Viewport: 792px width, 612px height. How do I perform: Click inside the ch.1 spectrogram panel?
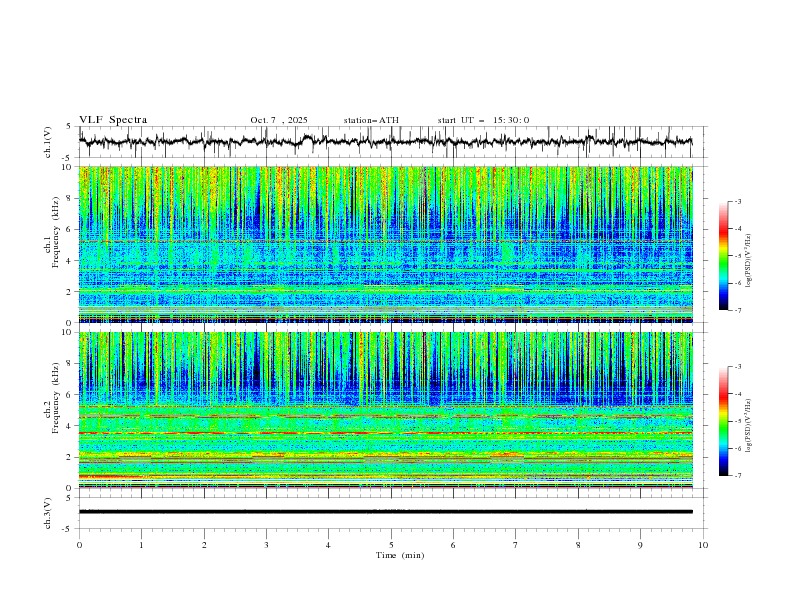click(385, 244)
